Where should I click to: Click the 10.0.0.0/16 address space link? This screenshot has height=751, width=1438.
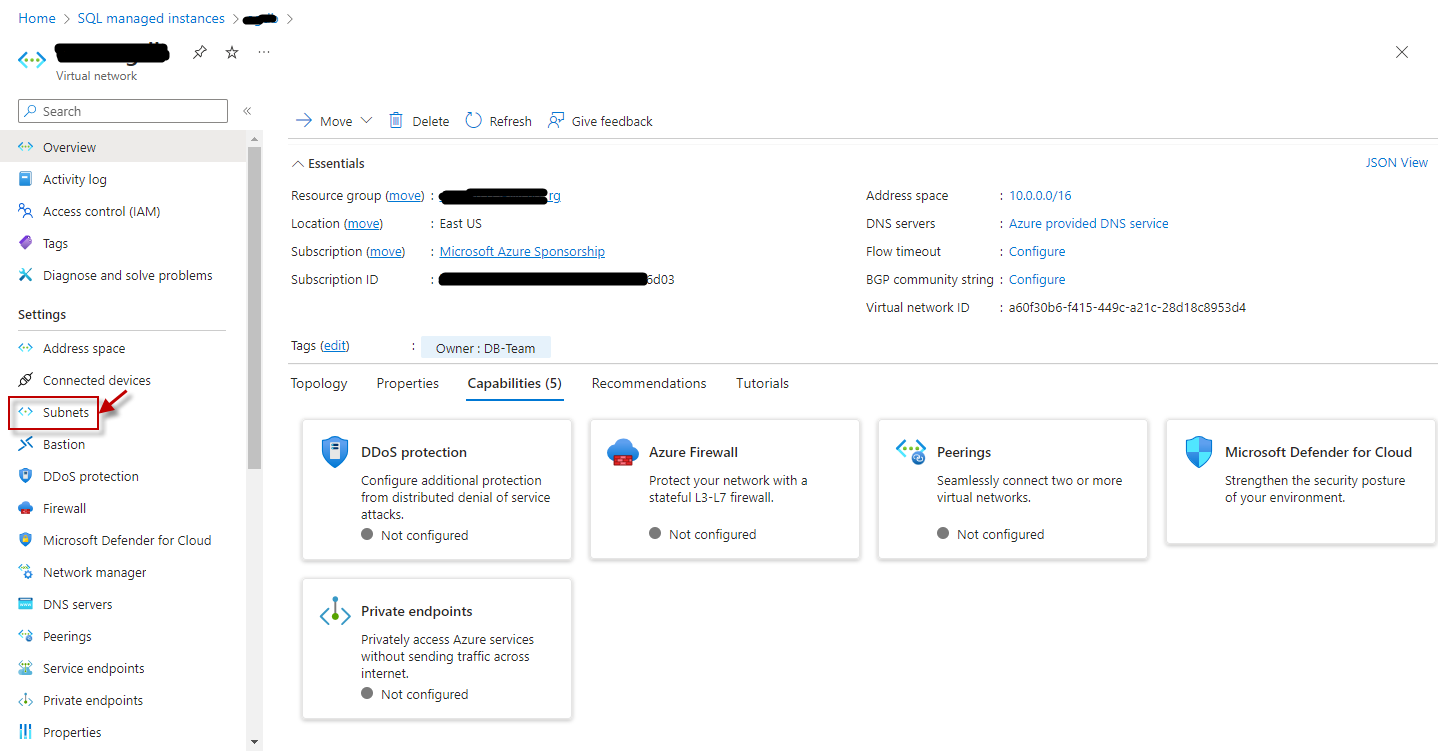click(1040, 195)
